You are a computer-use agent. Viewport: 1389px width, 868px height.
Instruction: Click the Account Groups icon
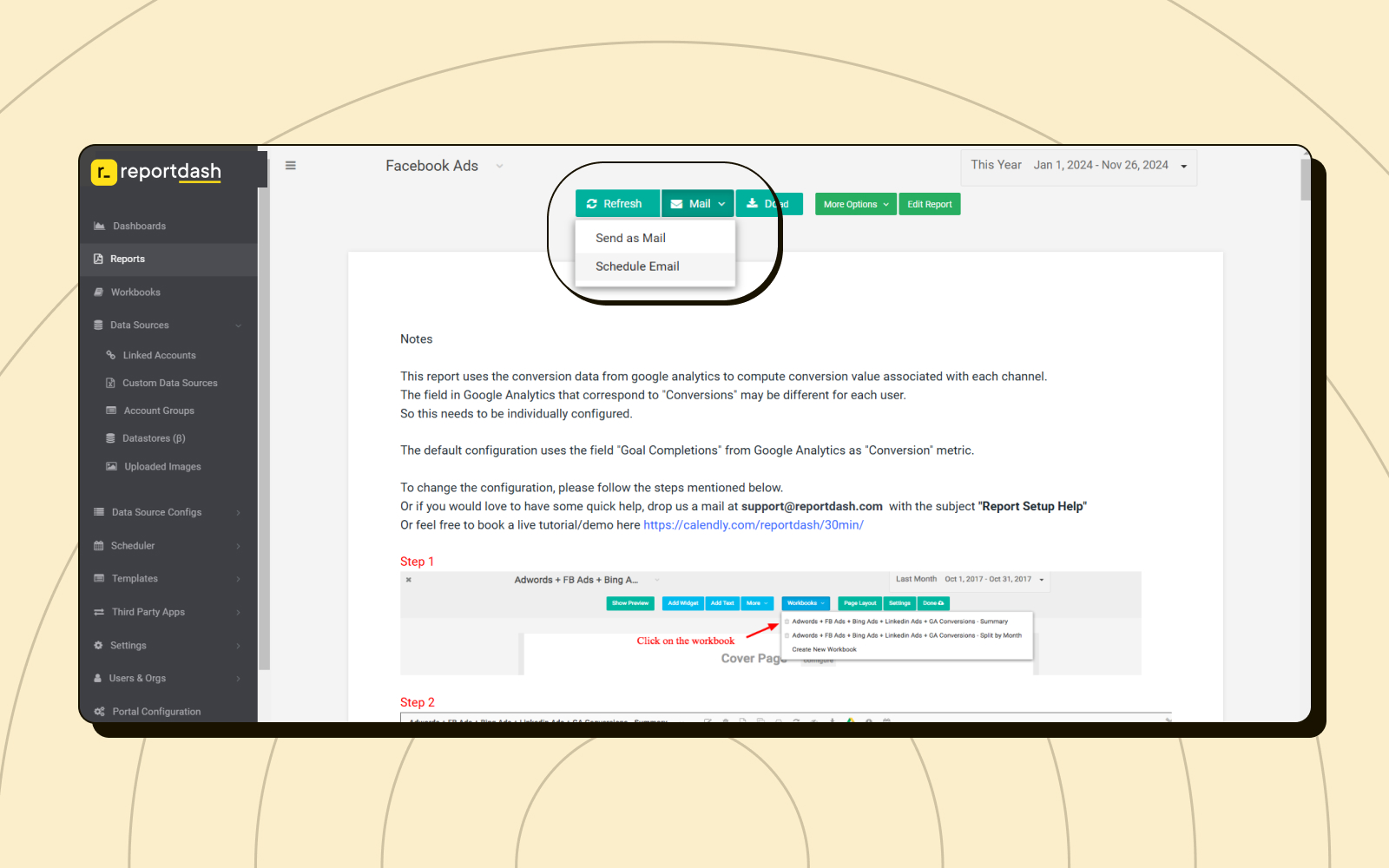(111, 411)
